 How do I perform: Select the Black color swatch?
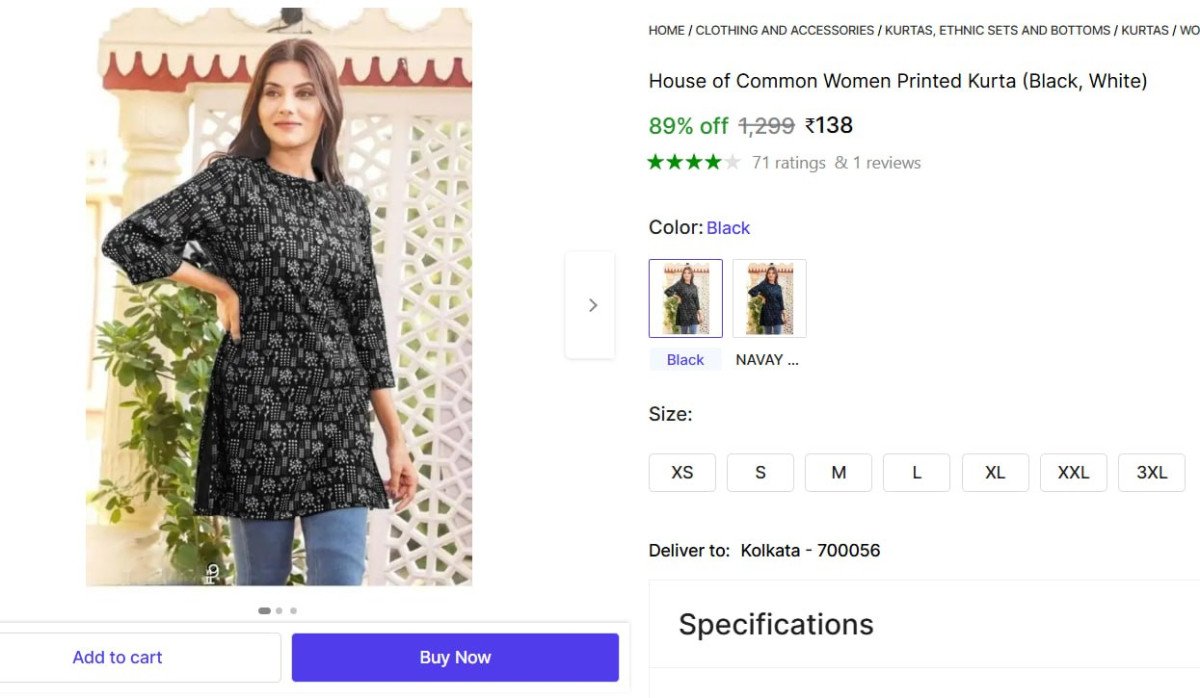click(x=685, y=297)
